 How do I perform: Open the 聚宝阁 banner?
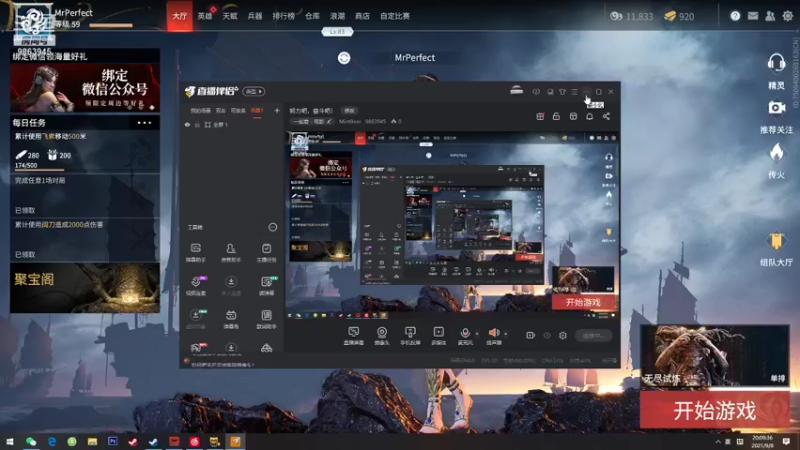pos(85,288)
